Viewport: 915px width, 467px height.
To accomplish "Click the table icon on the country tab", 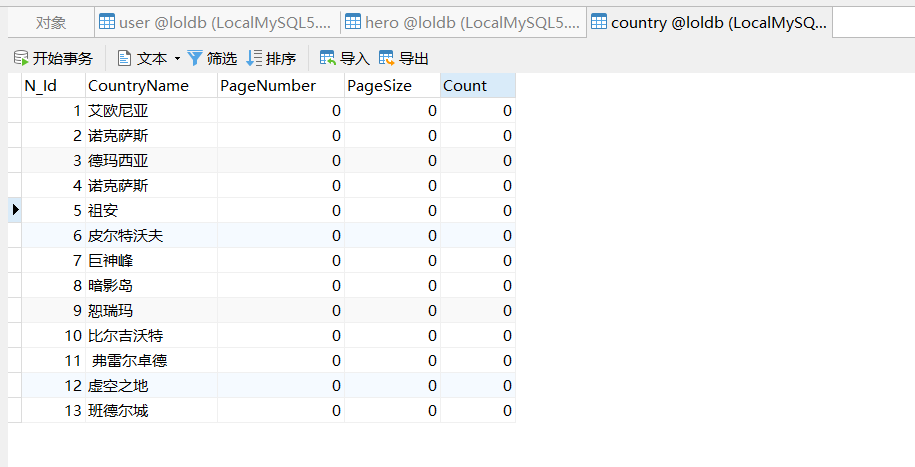I will [599, 22].
